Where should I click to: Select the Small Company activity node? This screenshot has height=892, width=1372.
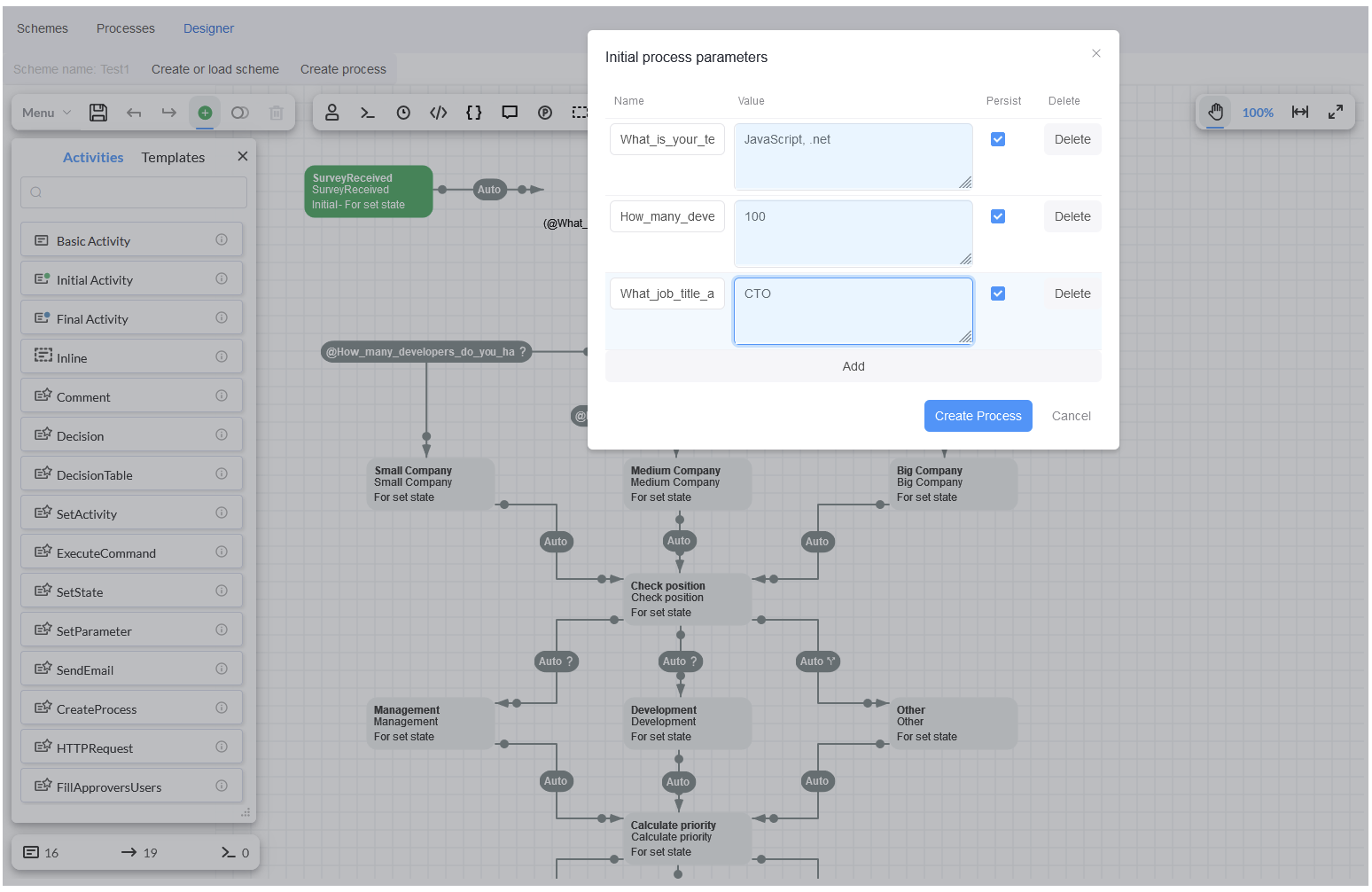point(431,484)
